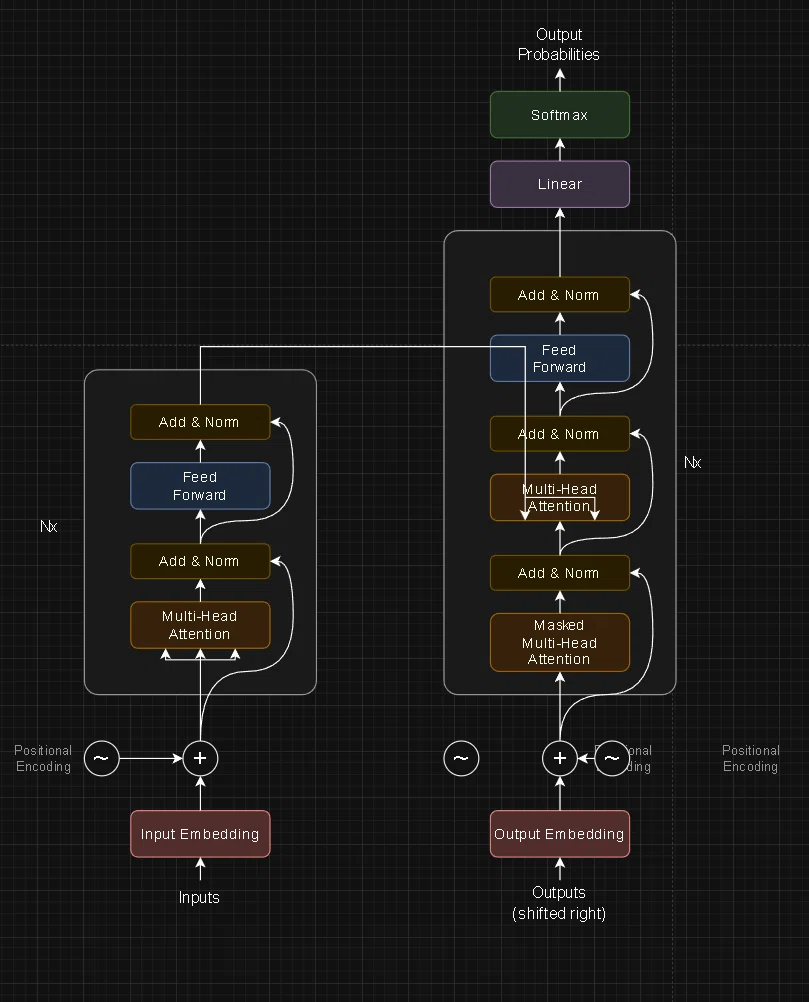809x1002 pixels.
Task: Select the encoder's Multi-Head Attention block
Action: click(x=200, y=625)
